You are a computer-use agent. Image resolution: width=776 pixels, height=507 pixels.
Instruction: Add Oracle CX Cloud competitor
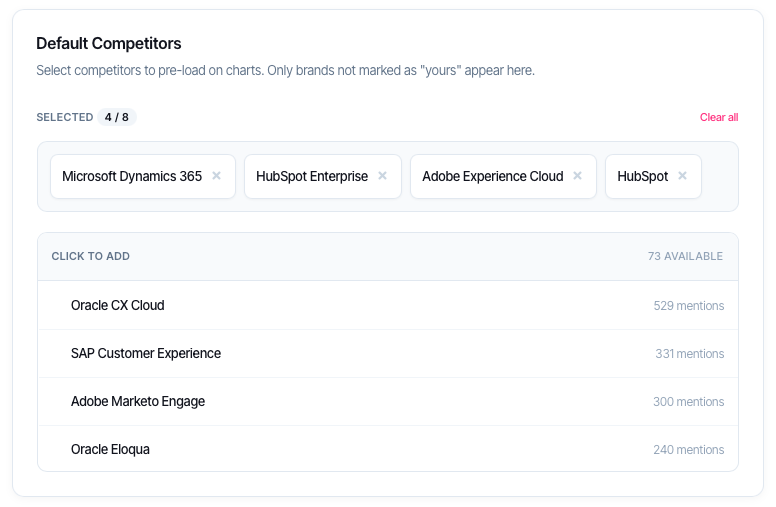pyautogui.click(x=118, y=305)
